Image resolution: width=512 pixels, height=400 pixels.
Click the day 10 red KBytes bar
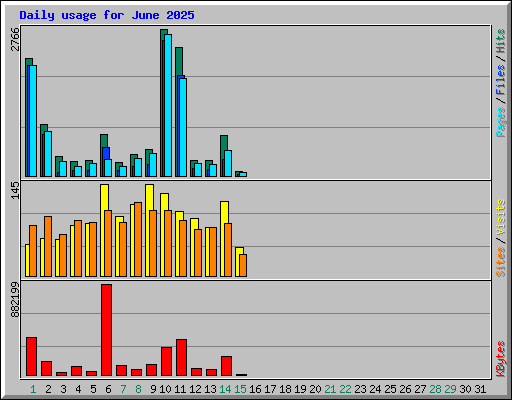click(166, 362)
